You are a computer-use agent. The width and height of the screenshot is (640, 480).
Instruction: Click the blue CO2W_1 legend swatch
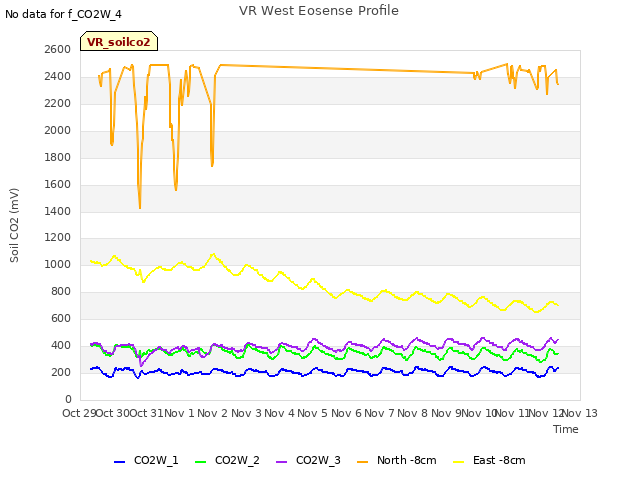(x=119, y=462)
